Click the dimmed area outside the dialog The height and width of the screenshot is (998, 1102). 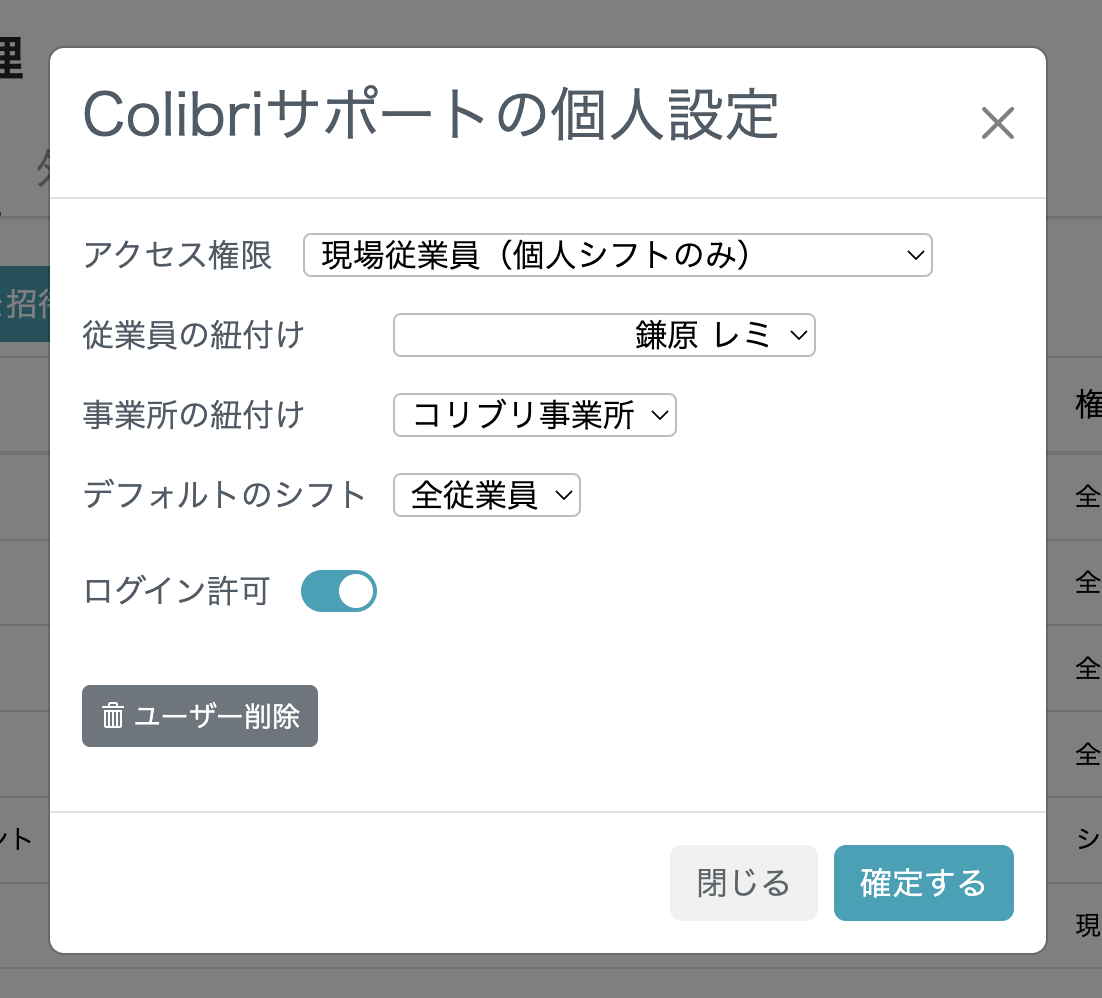(551, 980)
